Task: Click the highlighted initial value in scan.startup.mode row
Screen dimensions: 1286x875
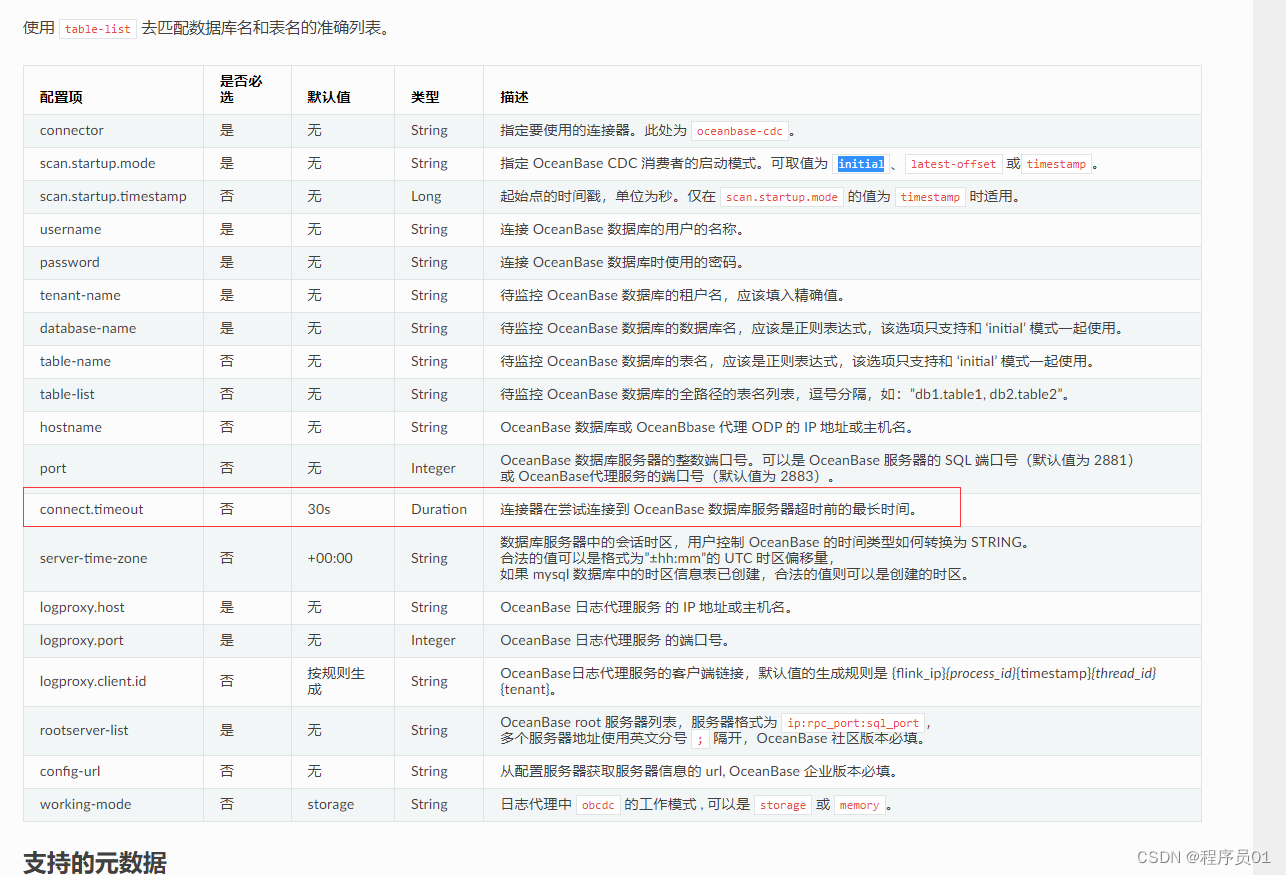Action: pos(860,163)
